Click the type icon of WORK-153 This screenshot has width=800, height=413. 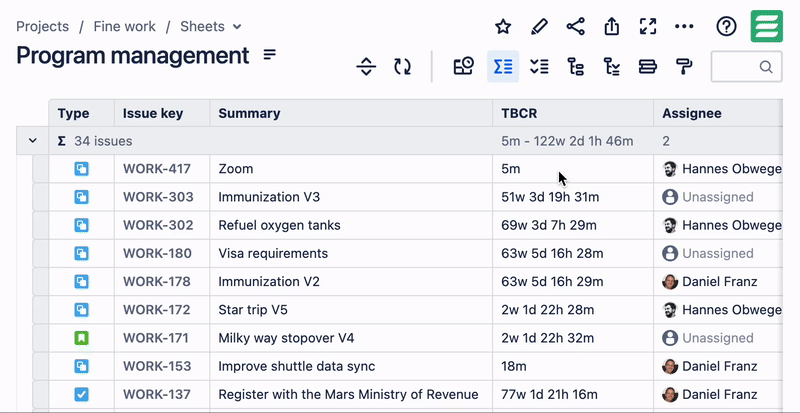[82, 366]
